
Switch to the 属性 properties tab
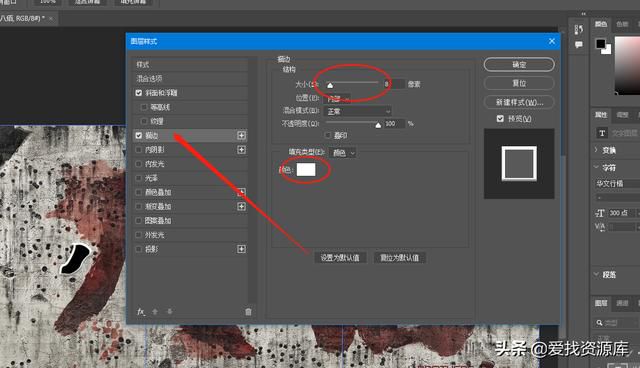[600, 115]
